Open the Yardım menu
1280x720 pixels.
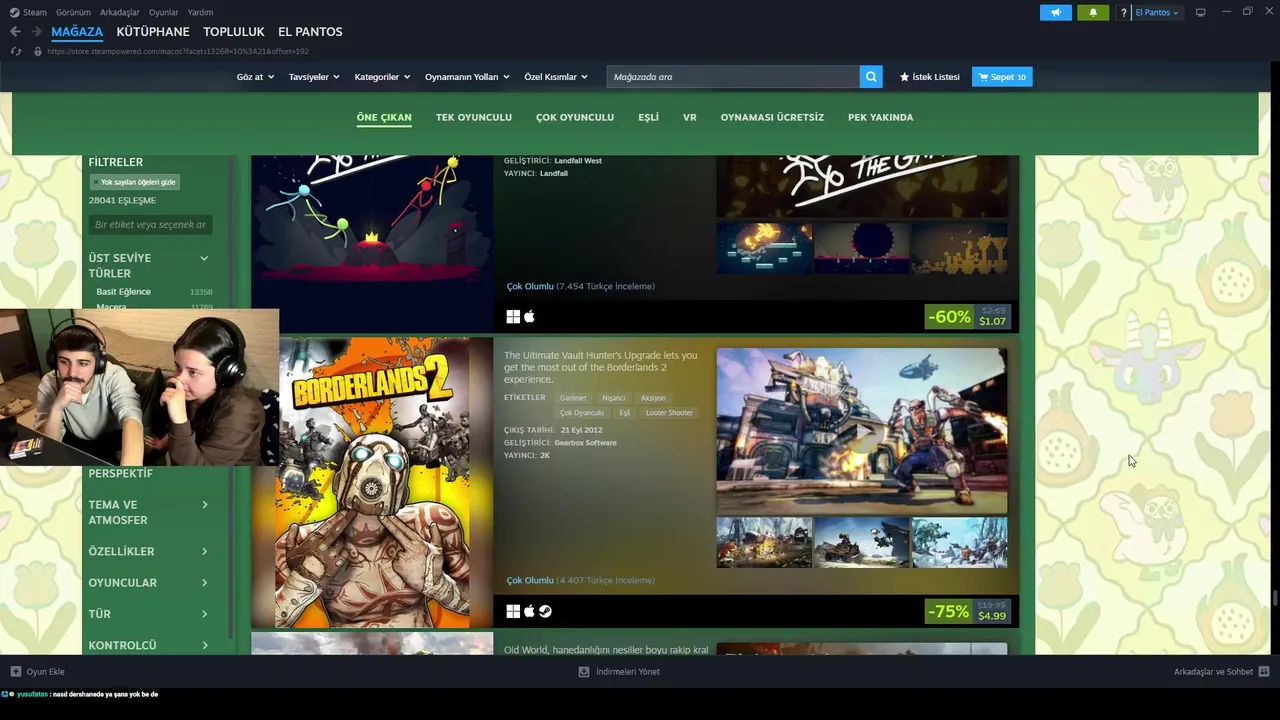point(200,12)
